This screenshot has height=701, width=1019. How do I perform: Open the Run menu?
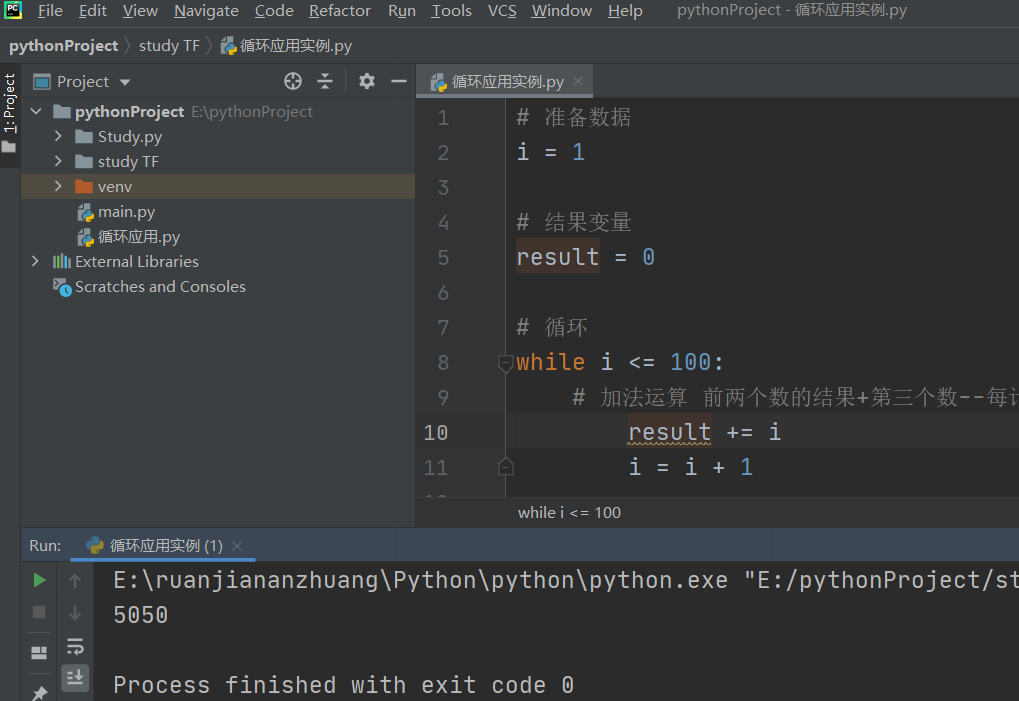click(x=402, y=10)
